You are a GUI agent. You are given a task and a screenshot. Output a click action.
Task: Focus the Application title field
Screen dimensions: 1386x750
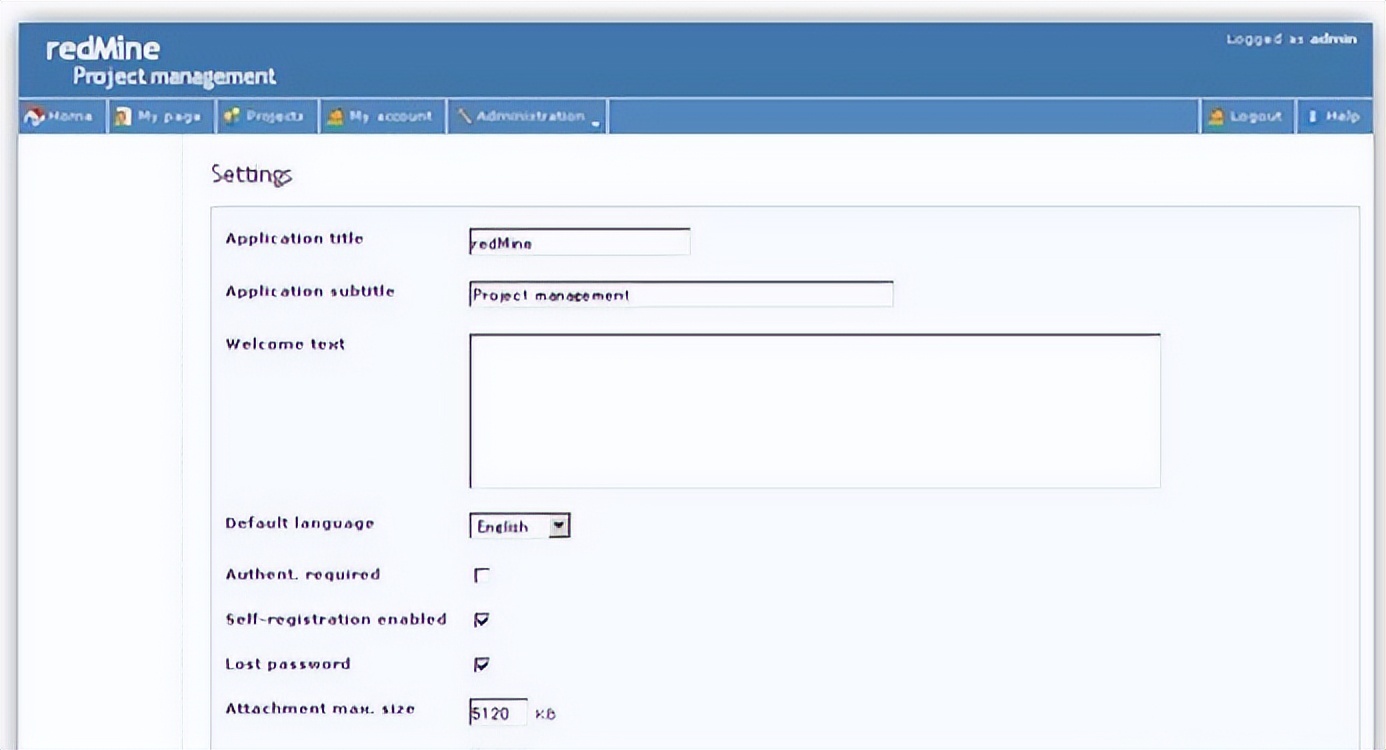579,242
